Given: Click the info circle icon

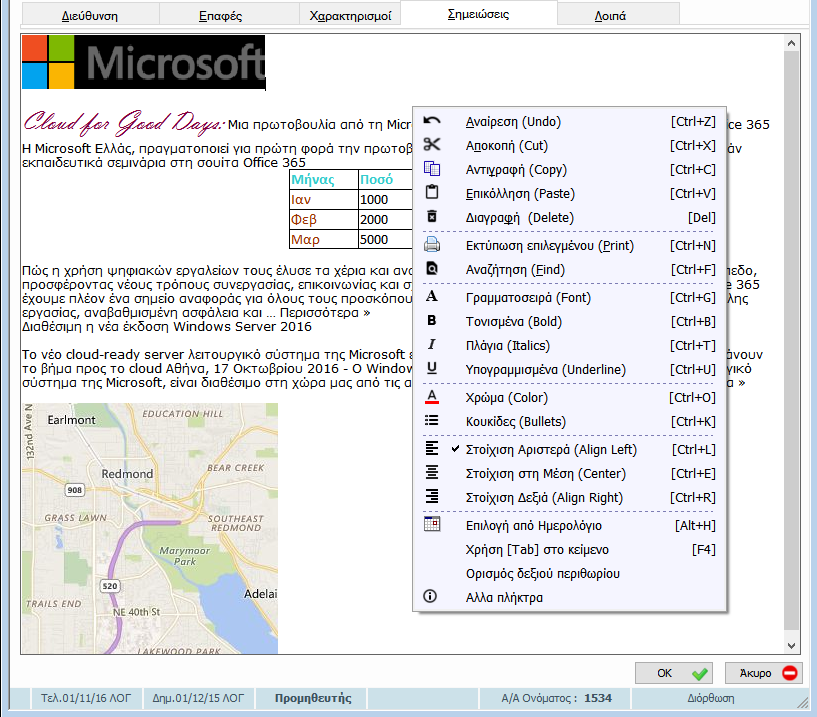Looking at the screenshot, I should tap(430, 596).
